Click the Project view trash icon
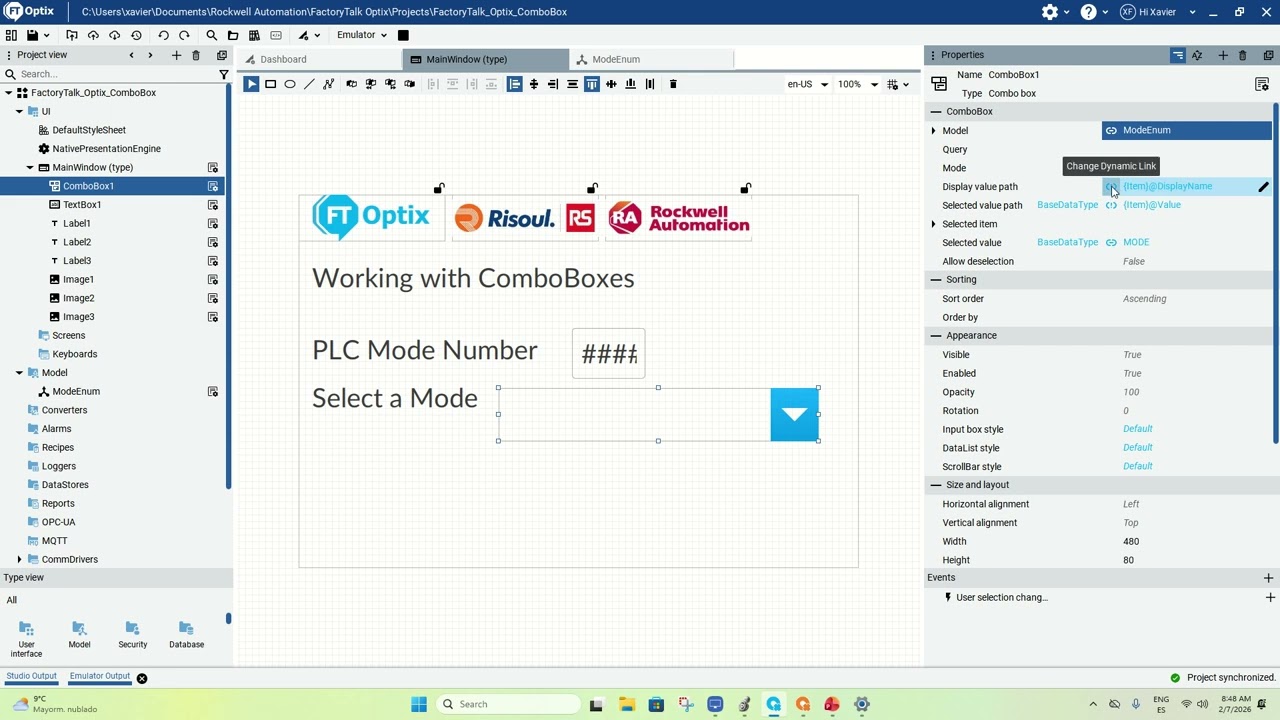The width and height of the screenshot is (1280, 720). (196, 55)
